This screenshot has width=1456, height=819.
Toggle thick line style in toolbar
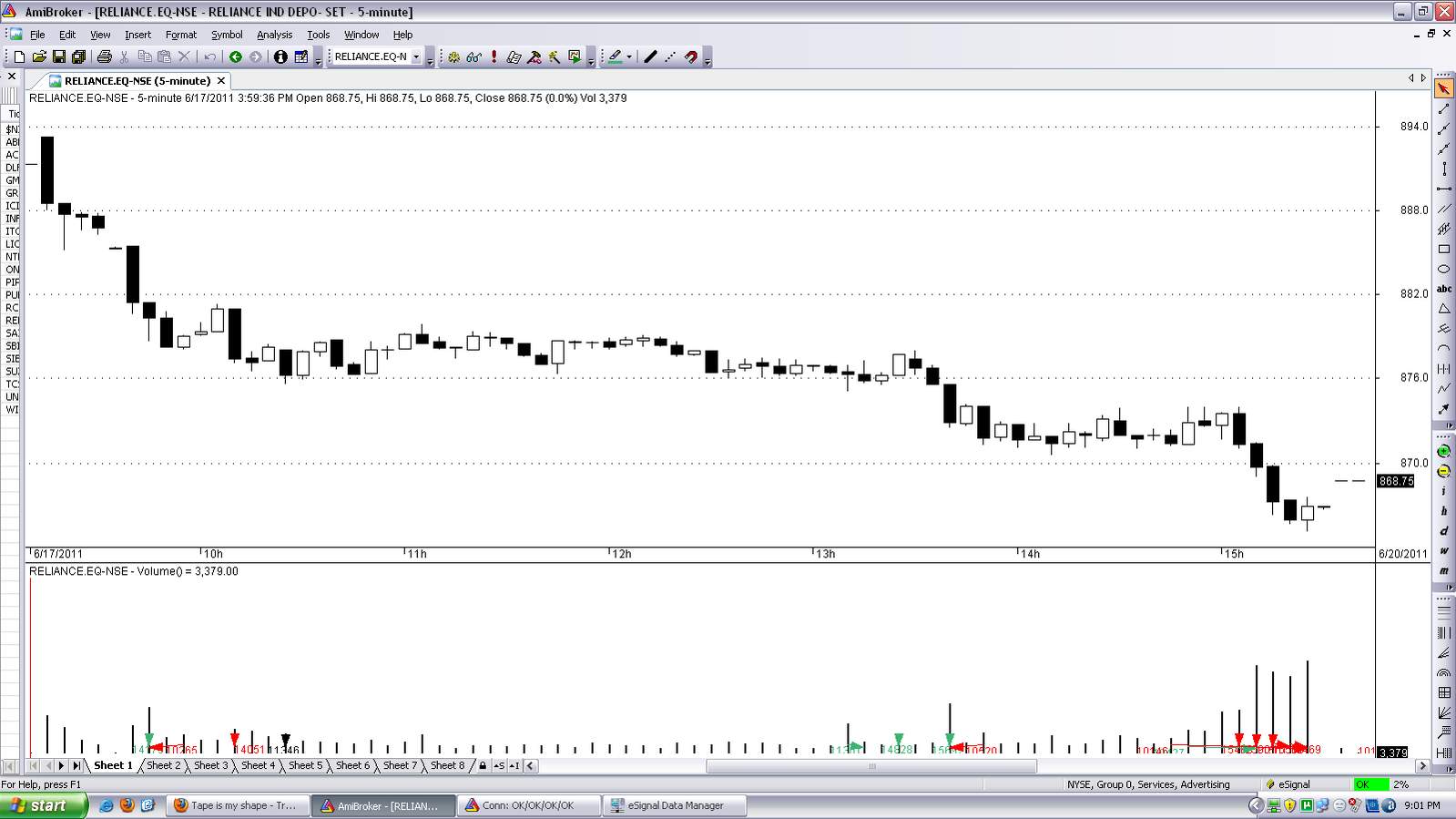tap(650, 56)
